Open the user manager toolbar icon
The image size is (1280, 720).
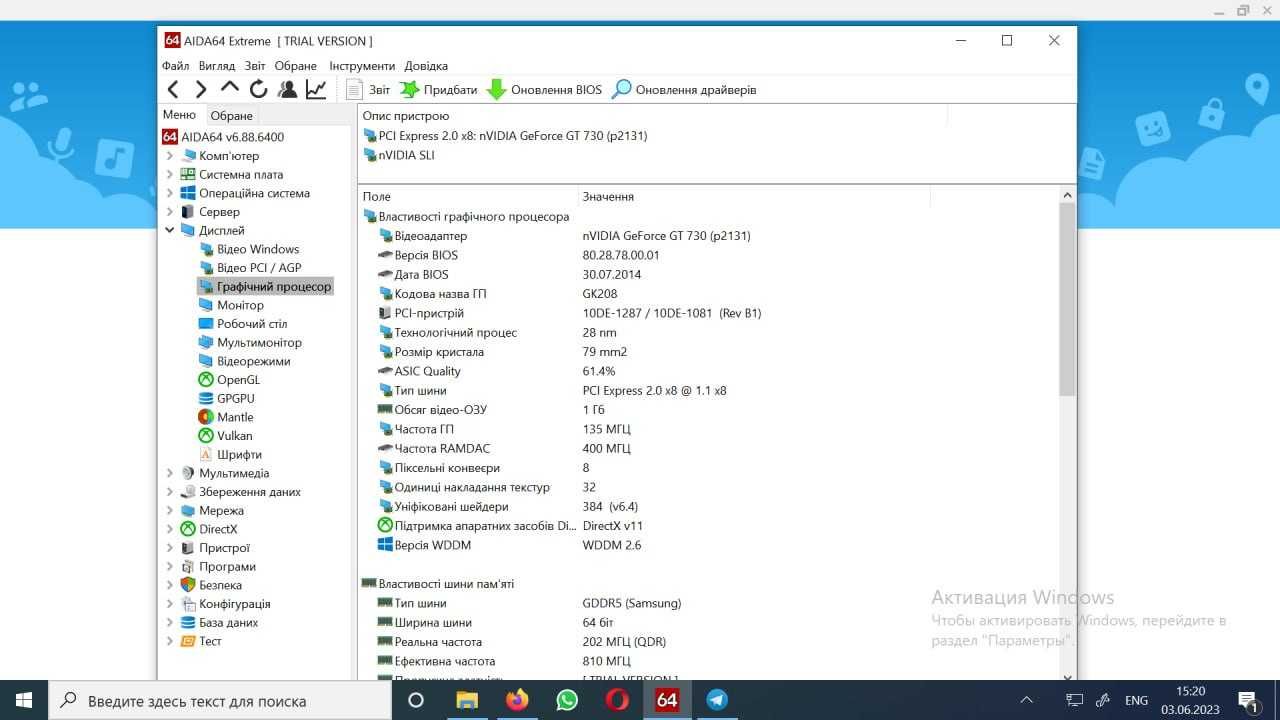pos(287,89)
